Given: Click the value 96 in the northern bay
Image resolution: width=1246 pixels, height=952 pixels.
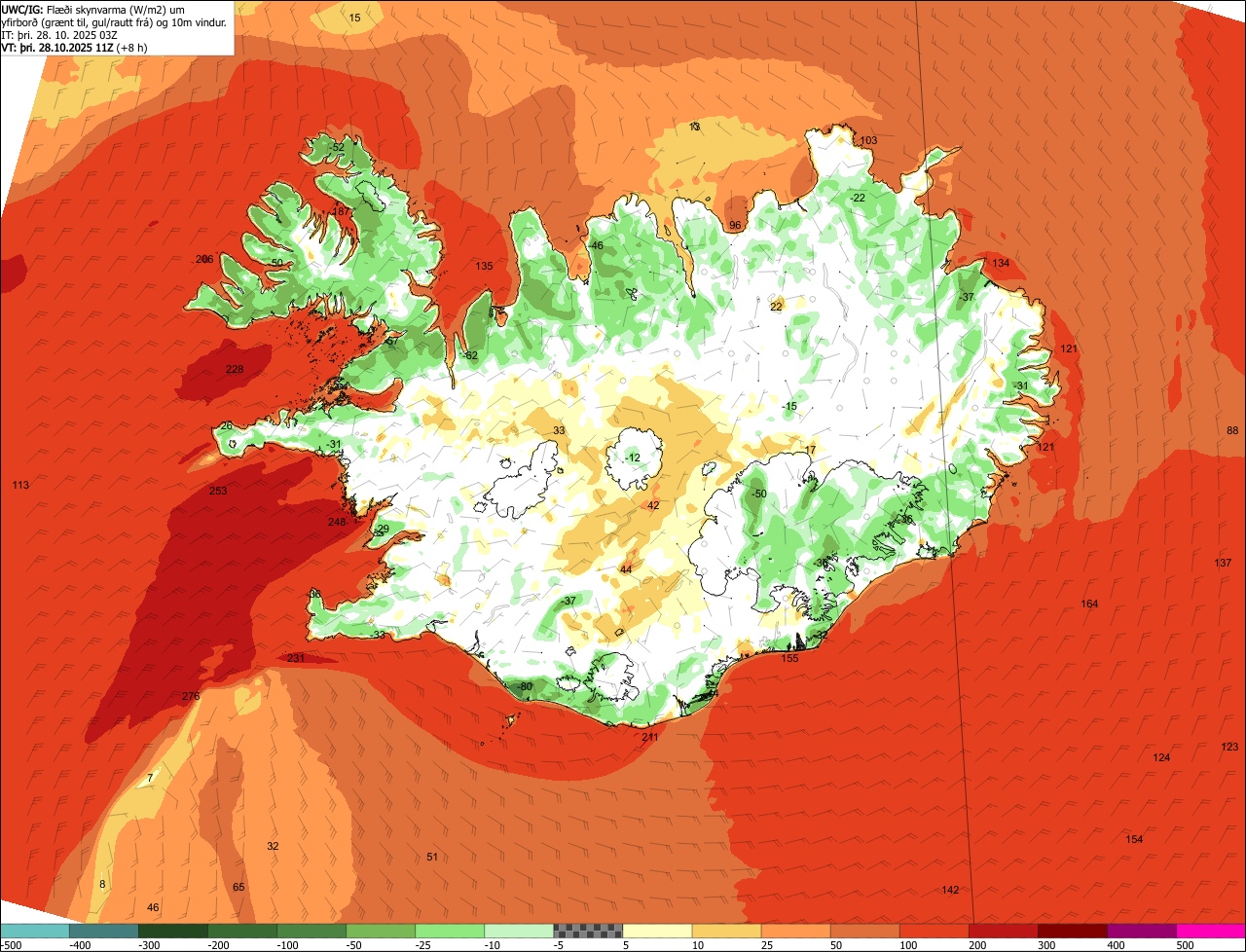Looking at the screenshot, I should click(x=735, y=225).
